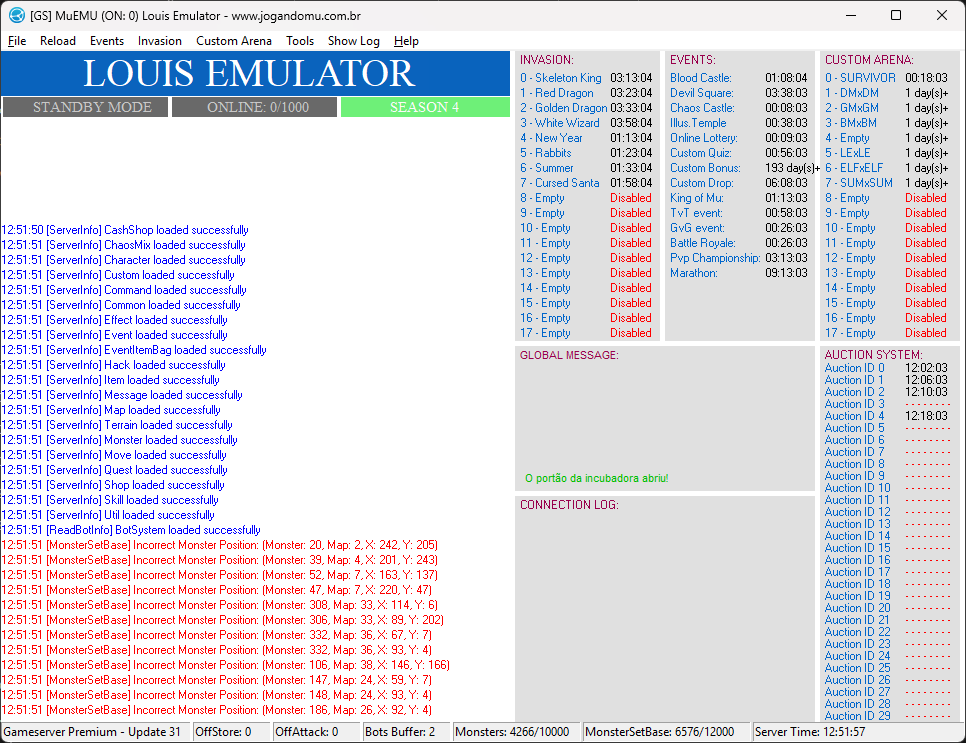Click the 'CashShop loaded successfully' log line
The height and width of the screenshot is (743, 966).
coord(125,230)
